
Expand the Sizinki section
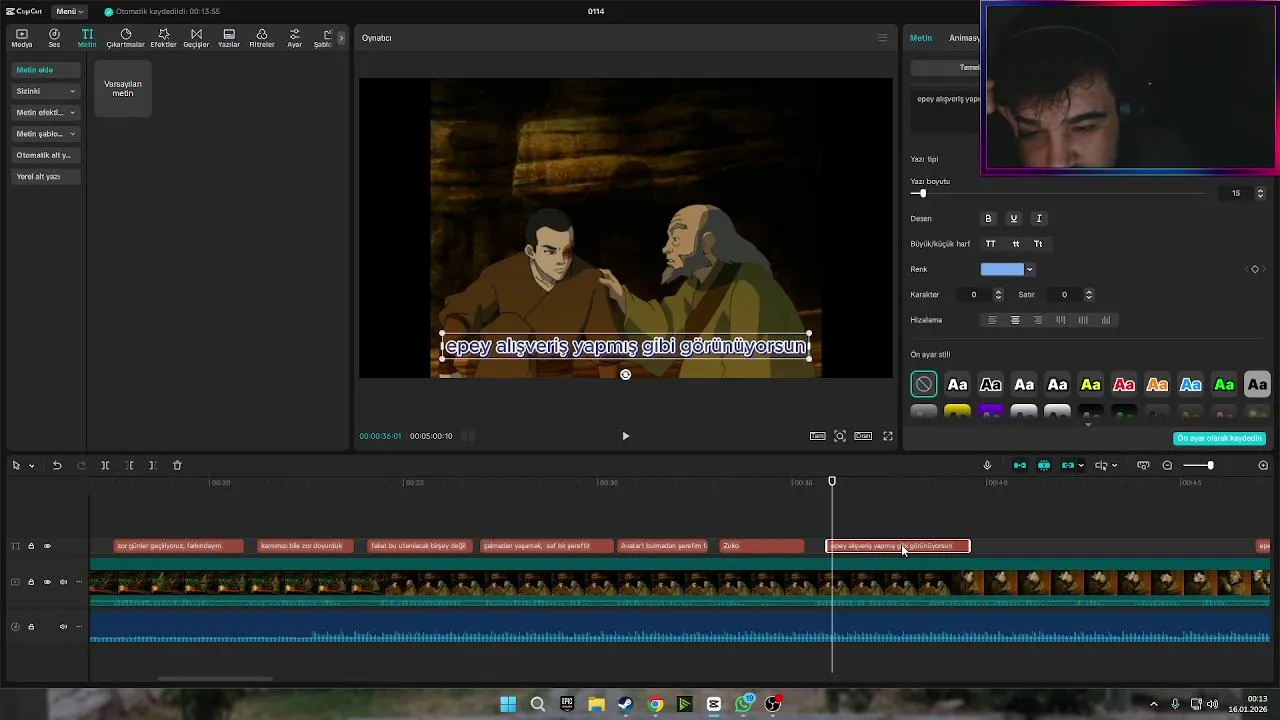pos(45,91)
